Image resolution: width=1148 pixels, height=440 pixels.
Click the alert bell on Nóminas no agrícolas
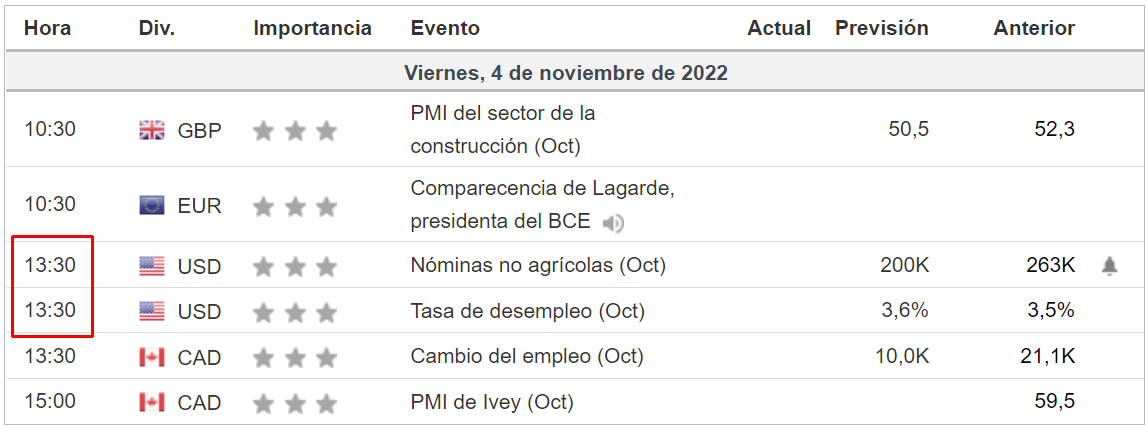coord(1109,266)
